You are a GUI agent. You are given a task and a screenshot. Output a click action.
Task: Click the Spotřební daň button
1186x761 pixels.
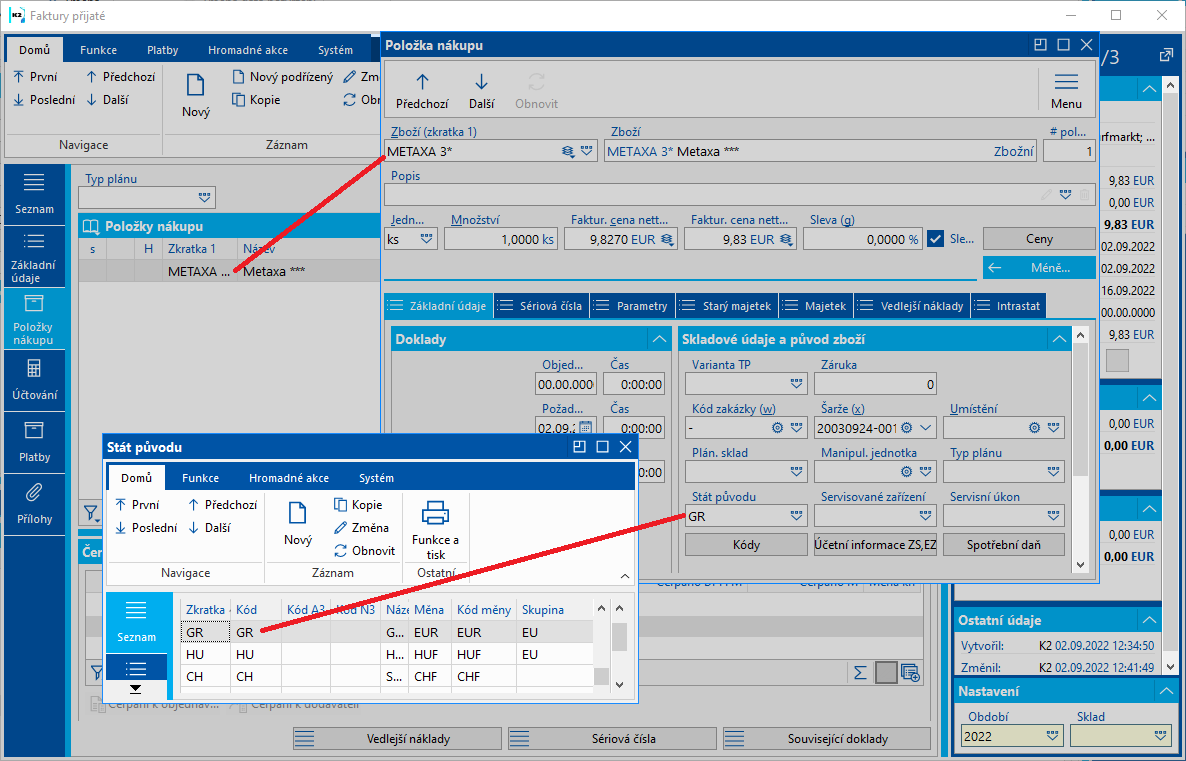pyautogui.click(x=1004, y=545)
